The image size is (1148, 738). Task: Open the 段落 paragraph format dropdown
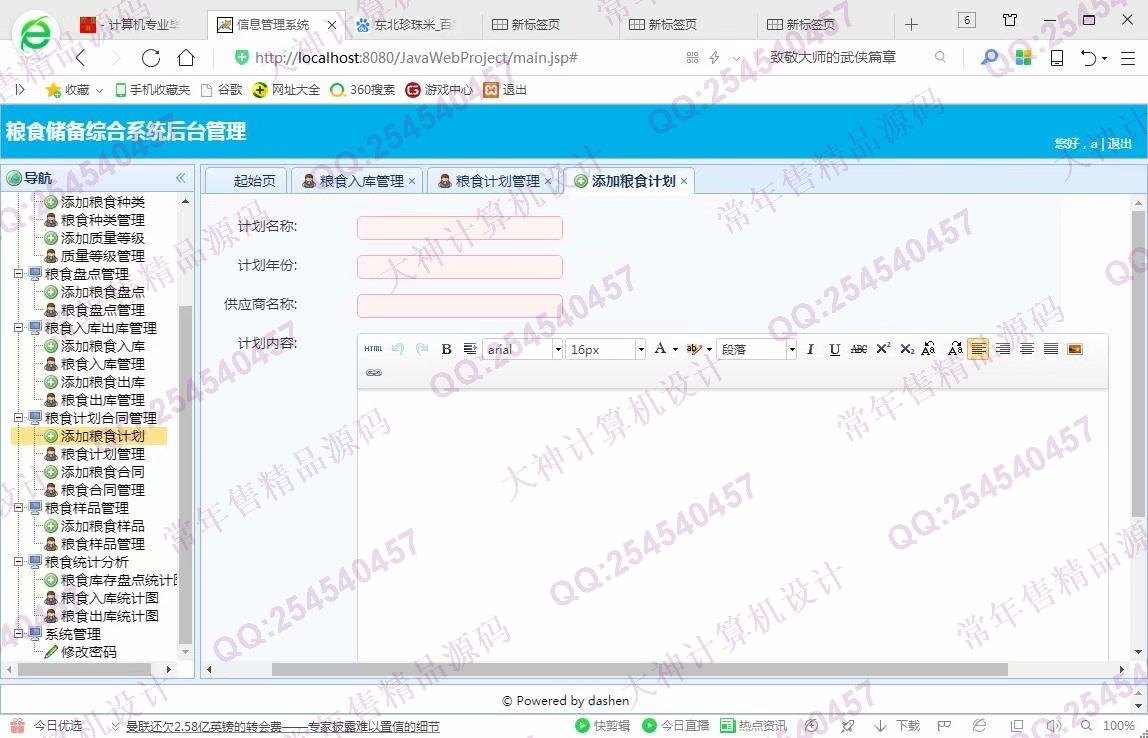click(791, 349)
